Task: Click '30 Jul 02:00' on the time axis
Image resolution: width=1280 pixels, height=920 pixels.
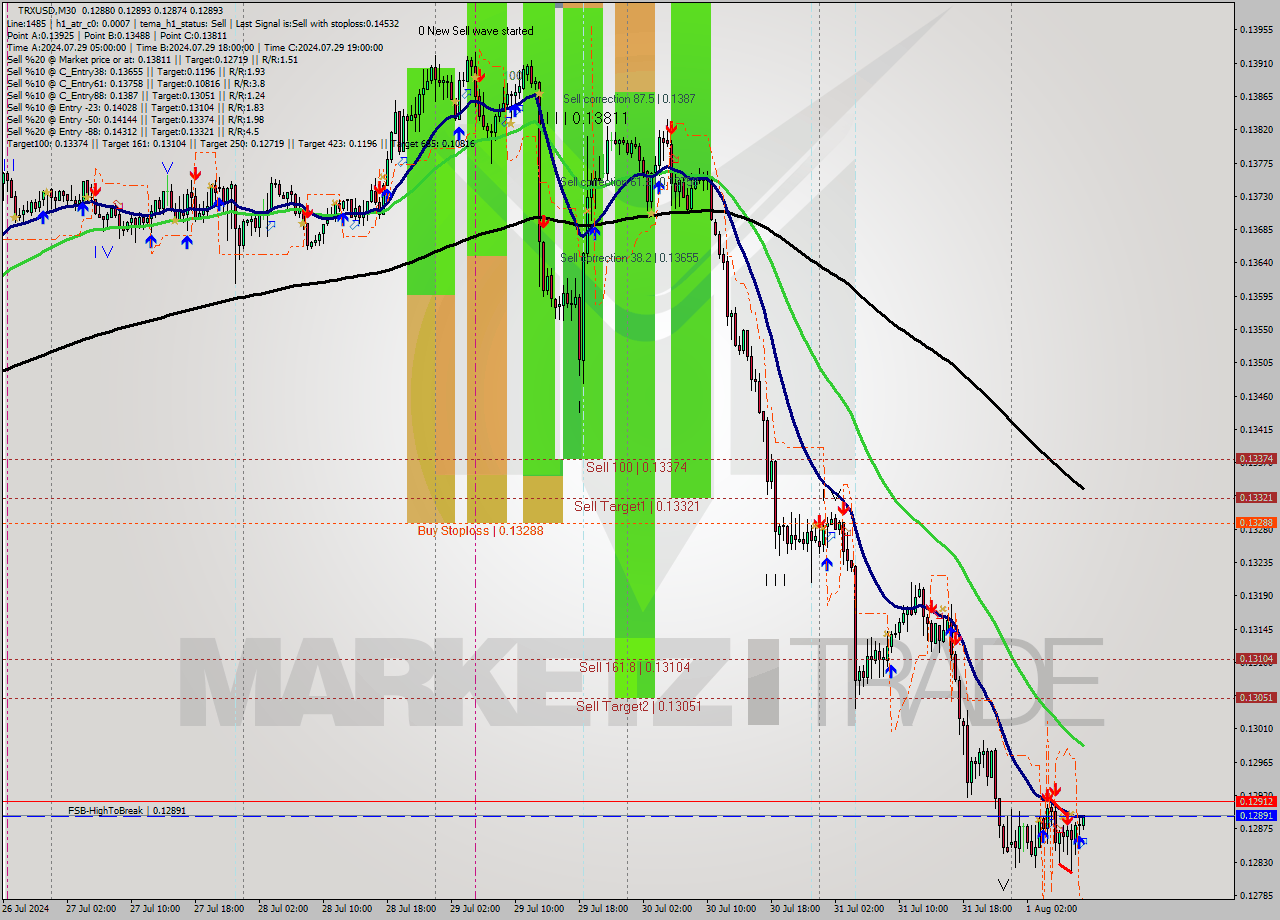Action: point(666,909)
